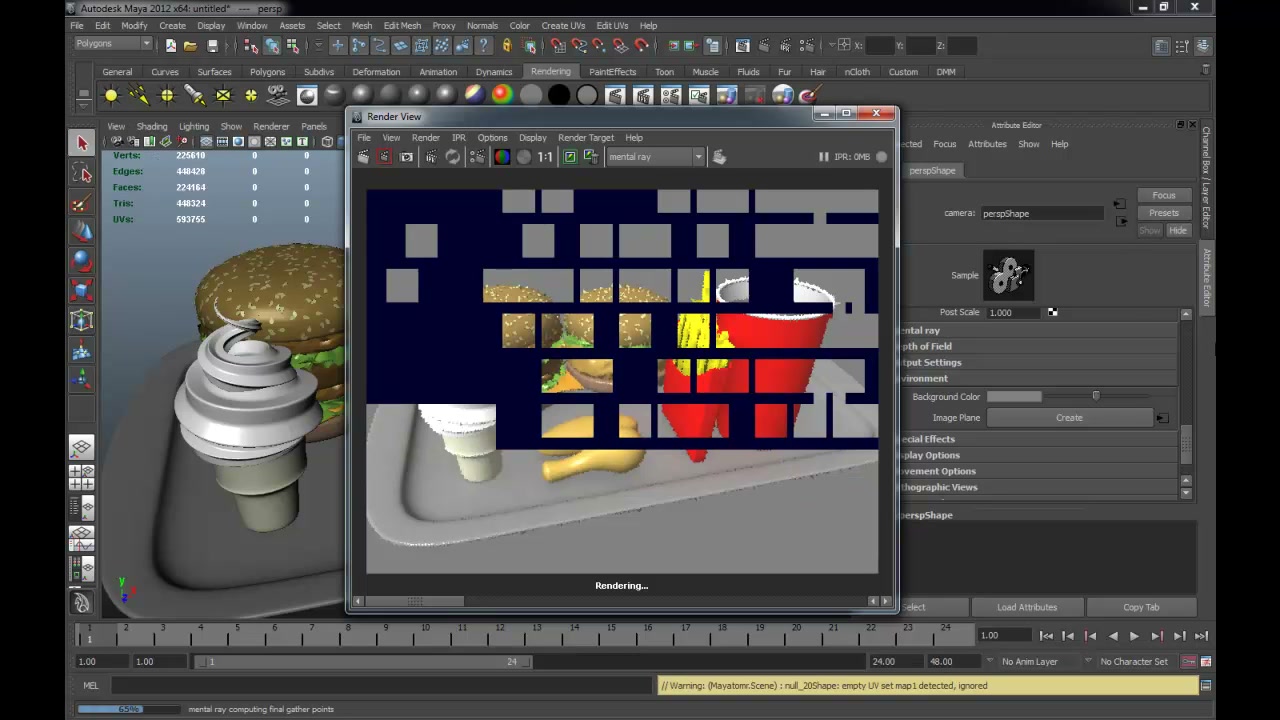Display RGB channels in Render View
The width and height of the screenshot is (1280, 720).
502,157
